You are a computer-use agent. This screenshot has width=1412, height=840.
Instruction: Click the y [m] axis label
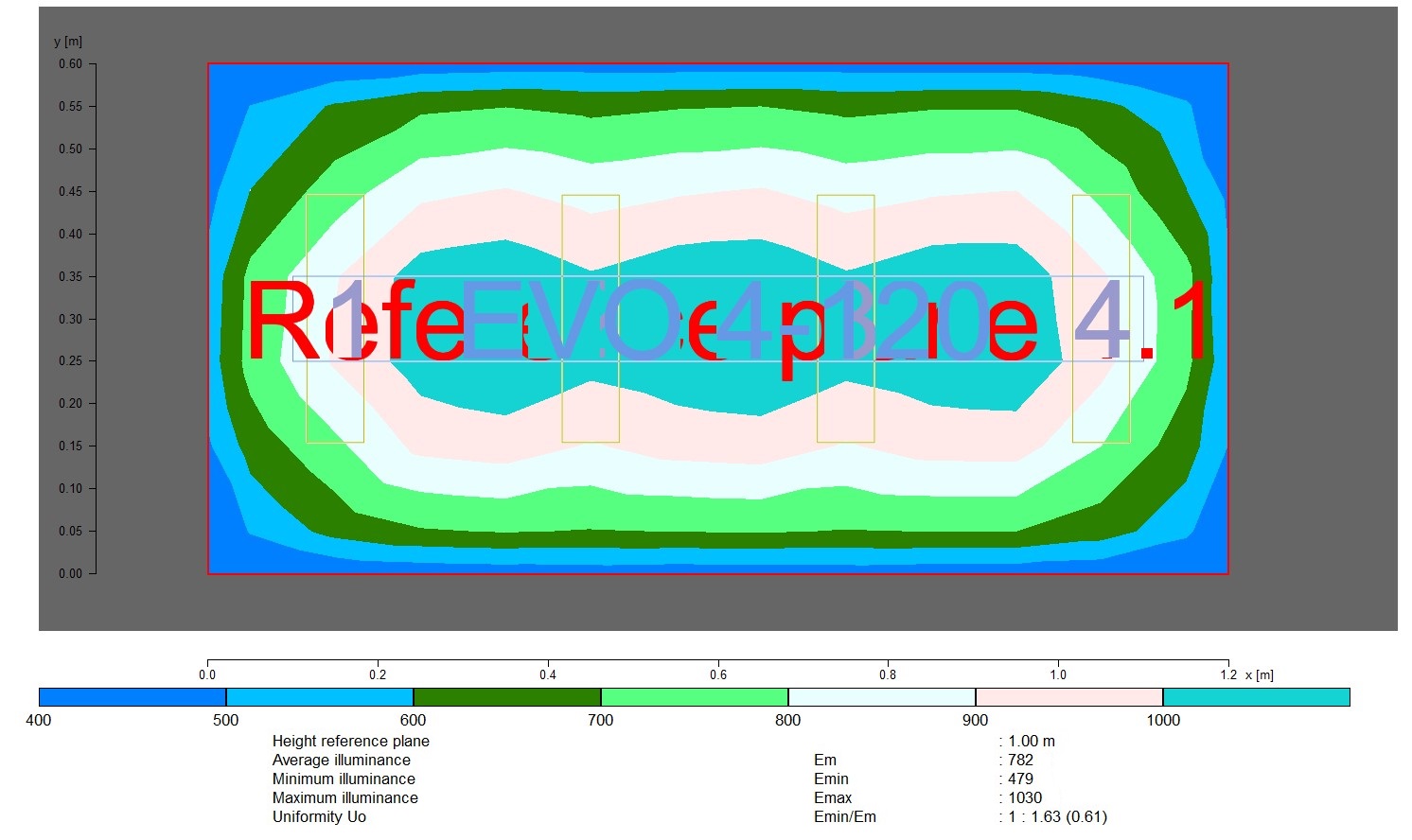68,42
